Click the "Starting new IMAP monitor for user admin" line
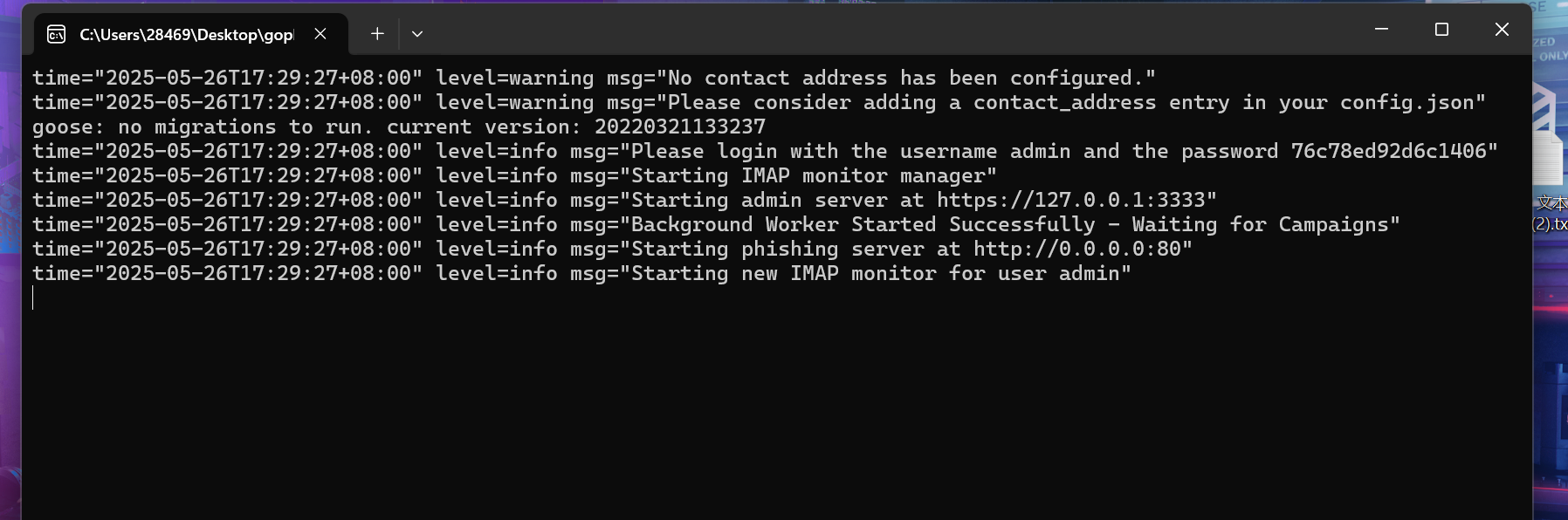This screenshot has width=1568, height=520. coord(875,273)
